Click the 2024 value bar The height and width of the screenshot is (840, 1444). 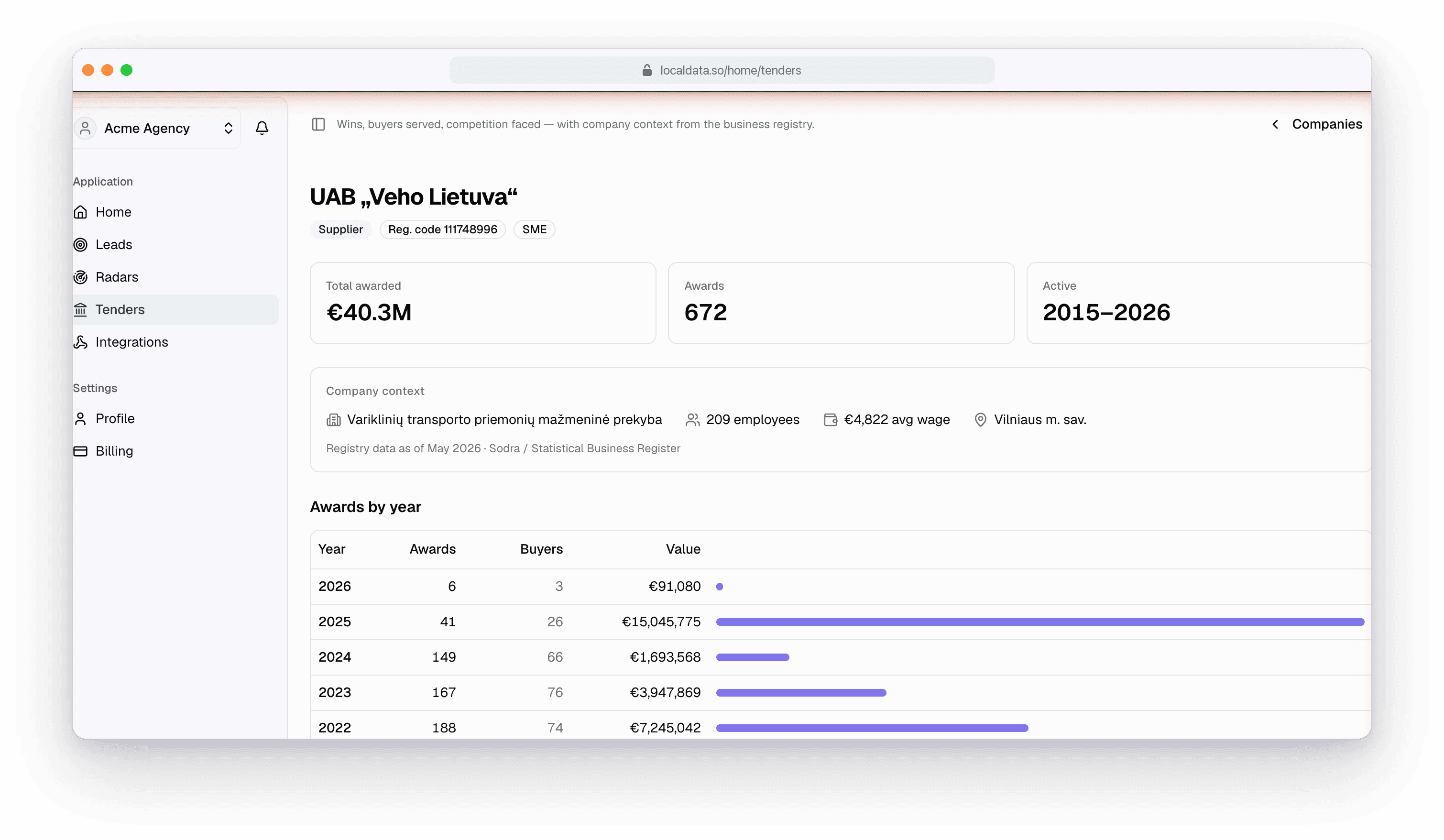(753, 657)
